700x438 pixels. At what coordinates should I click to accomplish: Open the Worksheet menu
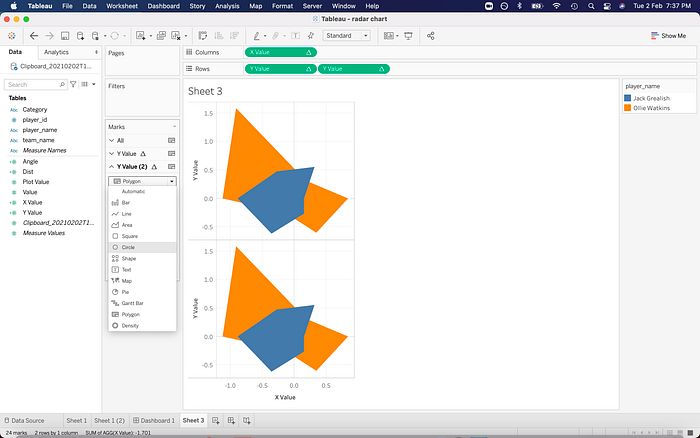tap(122, 6)
